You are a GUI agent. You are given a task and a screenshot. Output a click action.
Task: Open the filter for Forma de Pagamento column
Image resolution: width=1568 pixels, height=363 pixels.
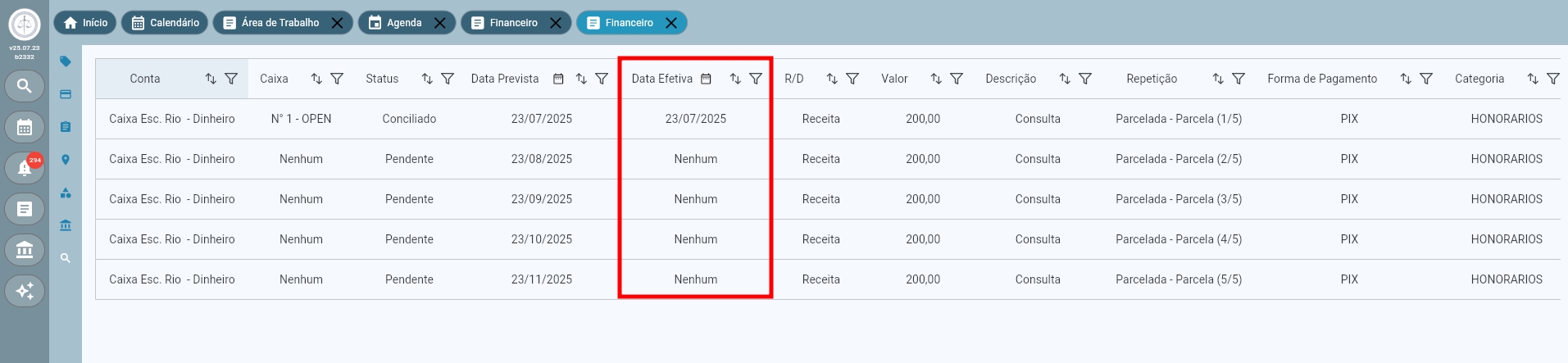pyautogui.click(x=1426, y=79)
